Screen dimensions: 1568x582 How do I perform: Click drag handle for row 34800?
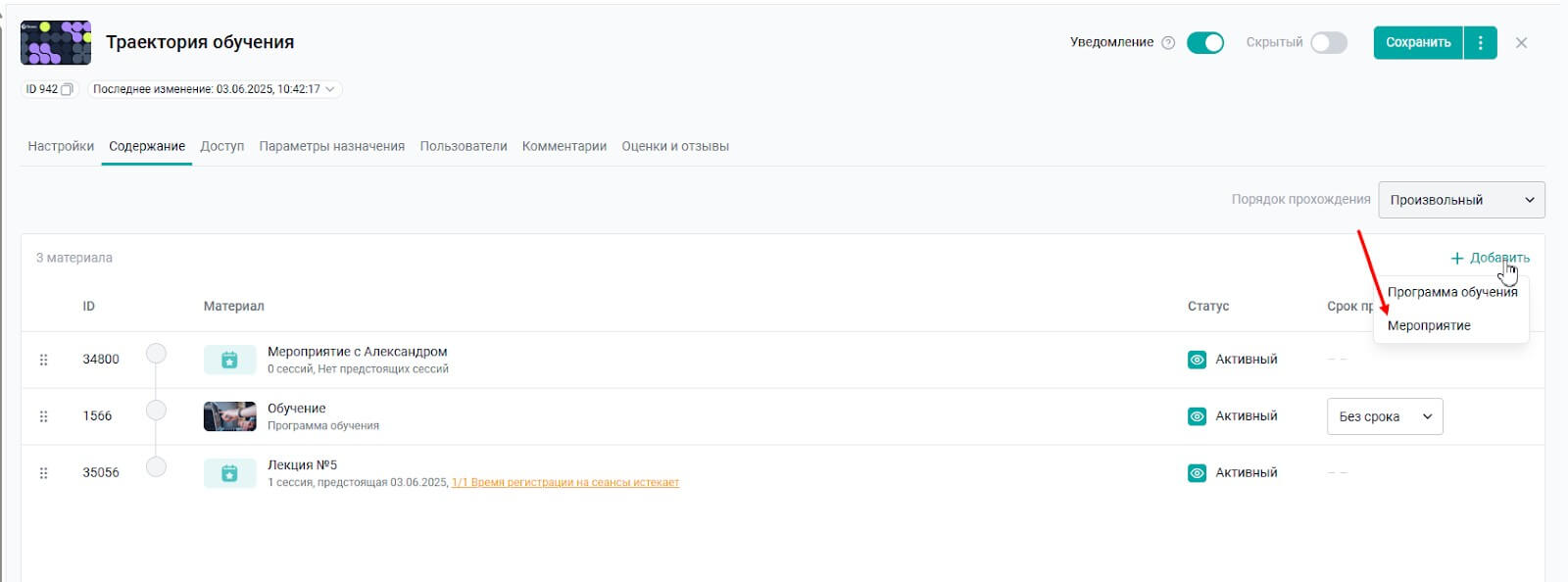43,360
